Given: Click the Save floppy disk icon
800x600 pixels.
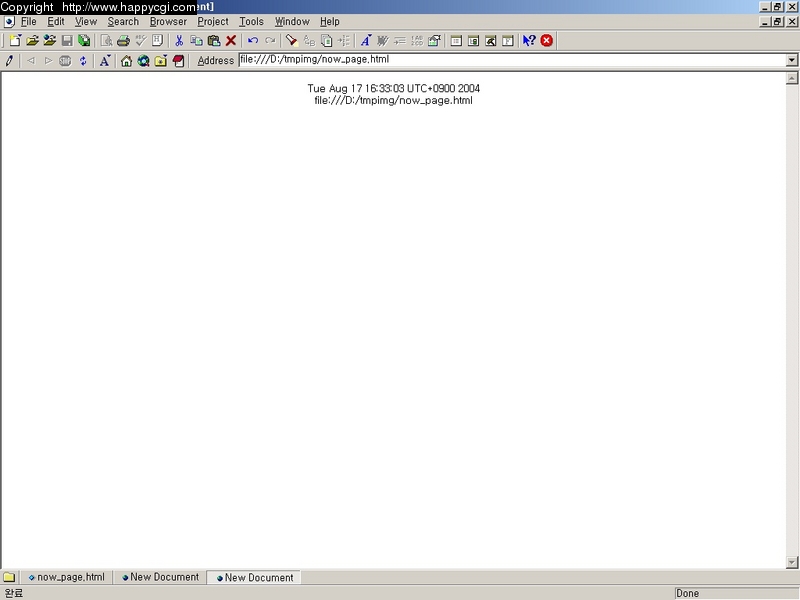Looking at the screenshot, I should tap(67, 41).
